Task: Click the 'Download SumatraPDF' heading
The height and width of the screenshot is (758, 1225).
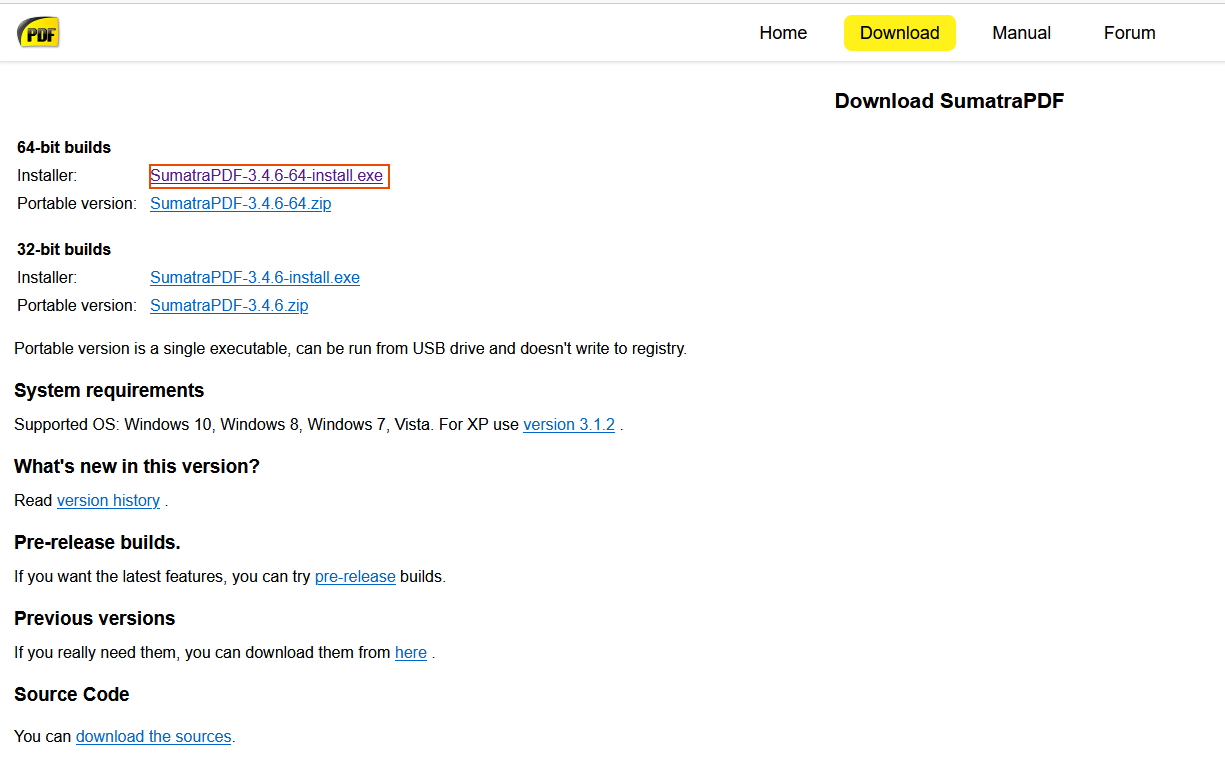Action: [x=949, y=101]
